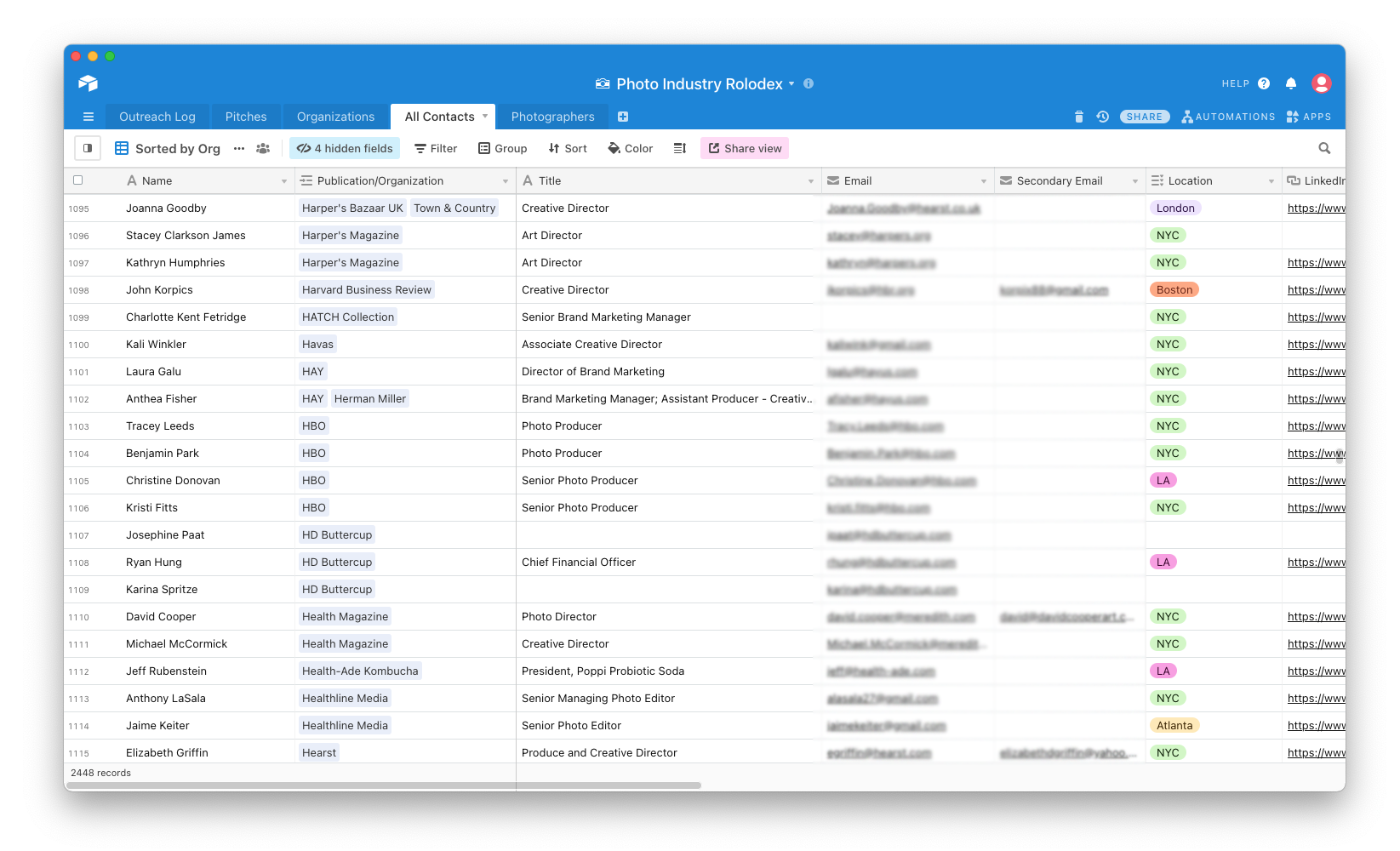
Task: Click the Airtable home logo icon
Action: point(88,83)
